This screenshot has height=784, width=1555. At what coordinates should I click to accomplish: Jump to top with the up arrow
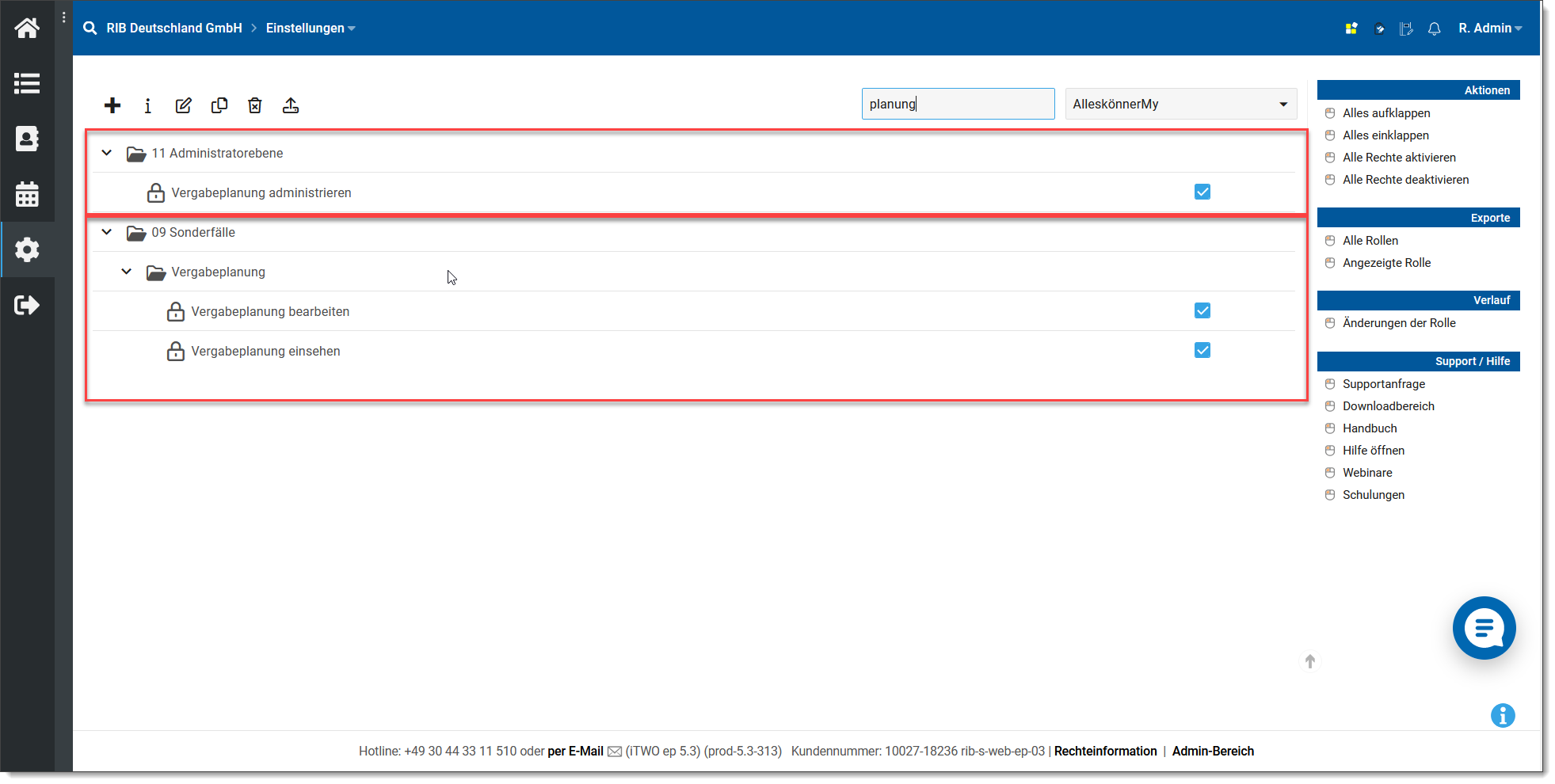point(1310,661)
